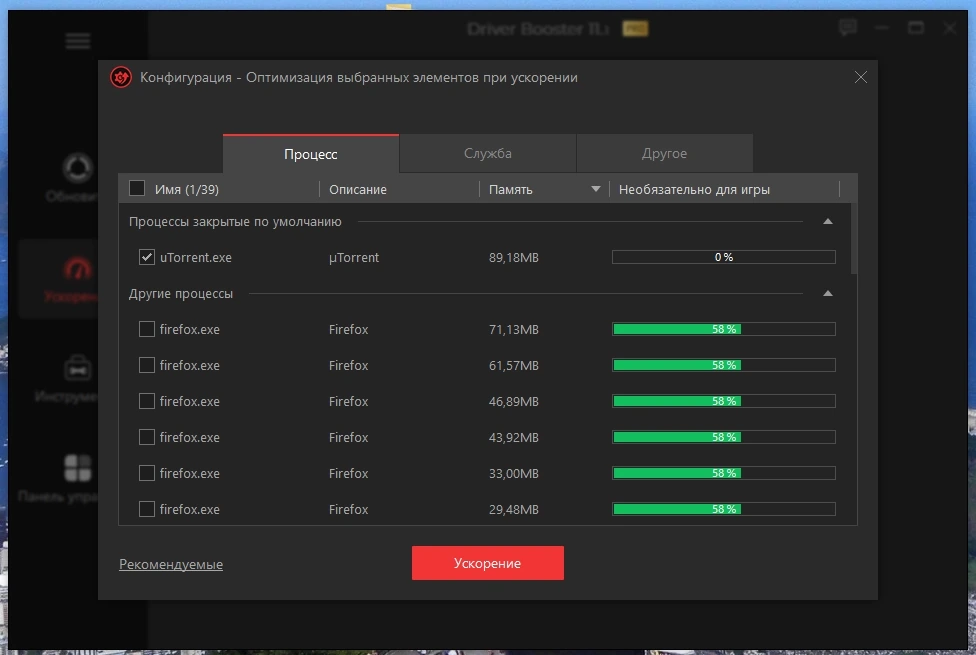
Task: Select the boost speedometer icon in sidebar
Action: pos(78,268)
